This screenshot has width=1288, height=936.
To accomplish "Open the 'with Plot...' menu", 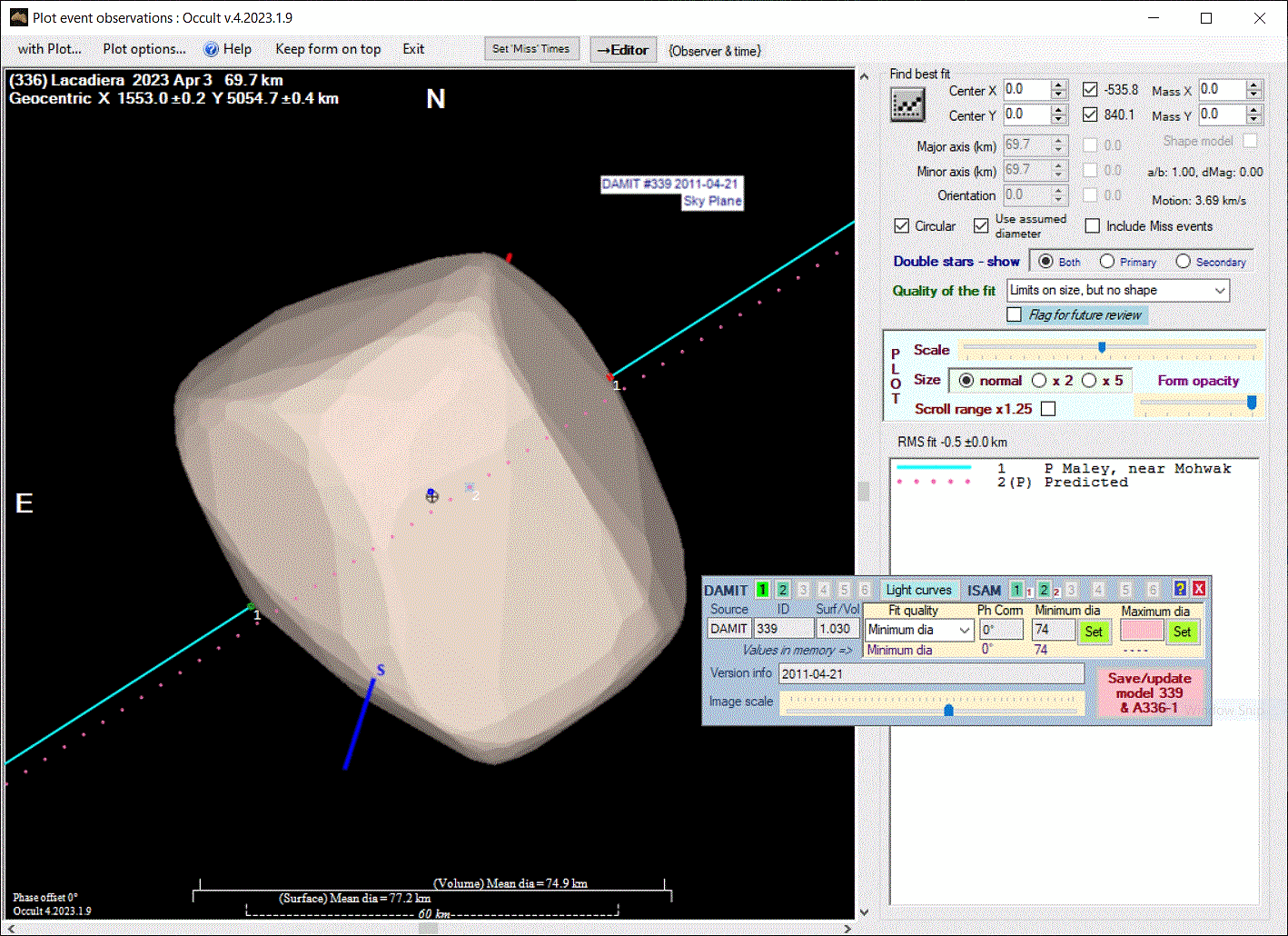I will (49, 49).
